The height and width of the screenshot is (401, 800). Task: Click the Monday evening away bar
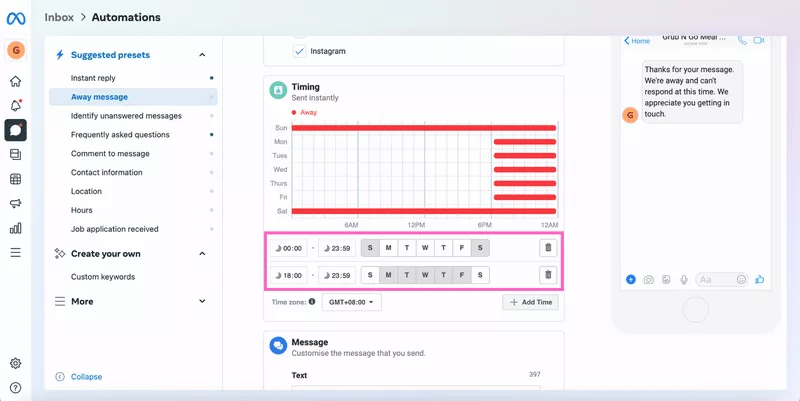(525, 142)
